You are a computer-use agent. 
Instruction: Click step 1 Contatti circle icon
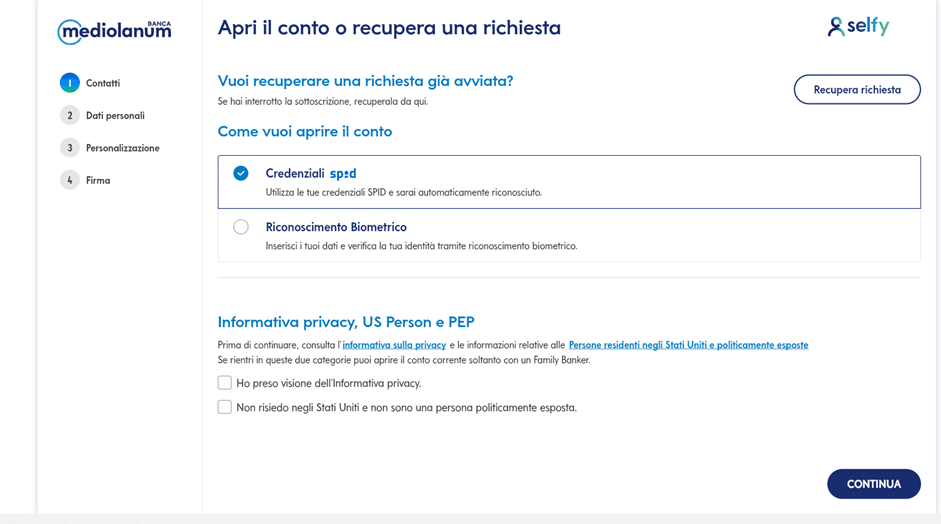click(x=70, y=83)
